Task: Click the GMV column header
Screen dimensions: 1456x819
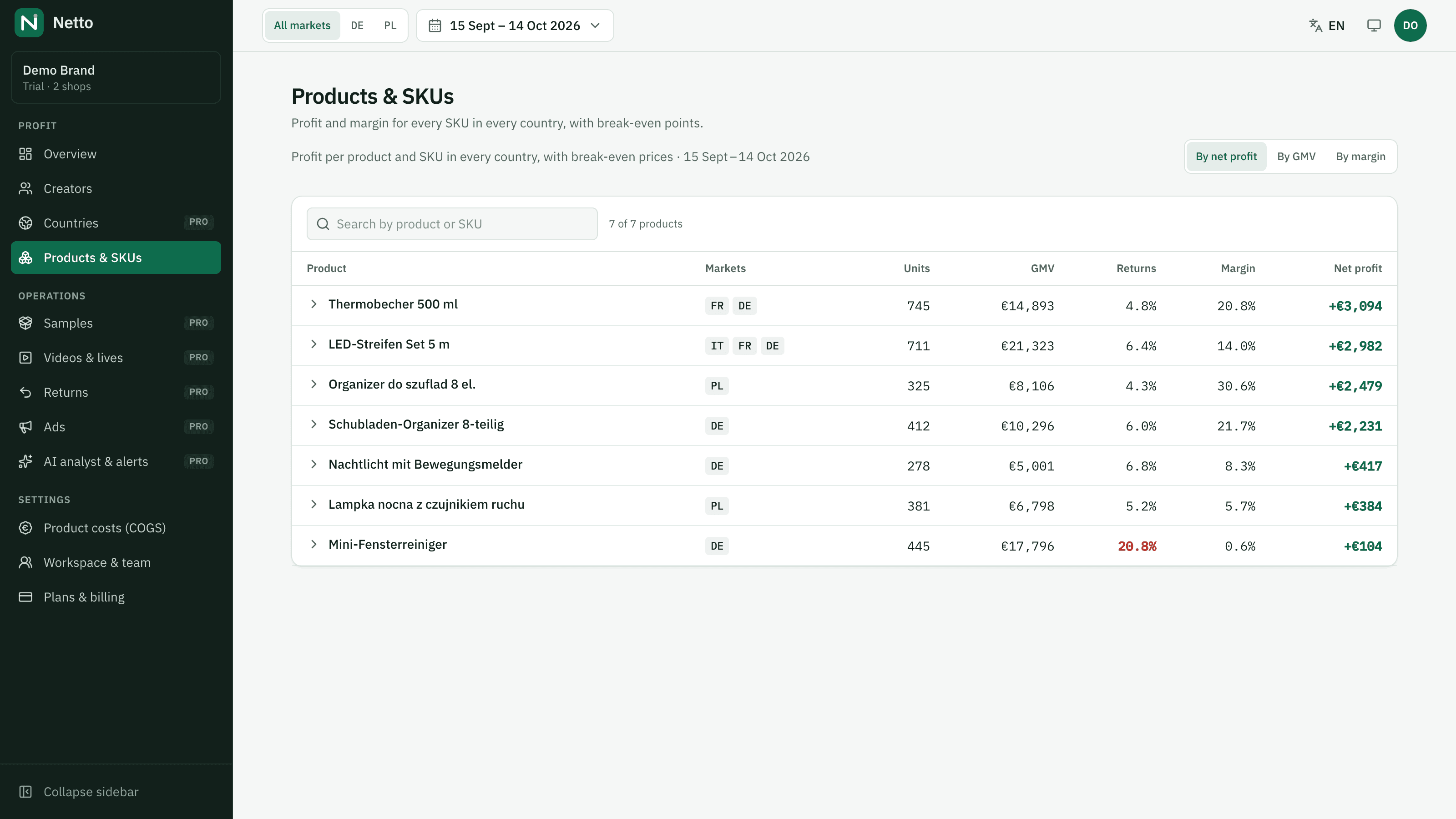Action: pos(1042,268)
